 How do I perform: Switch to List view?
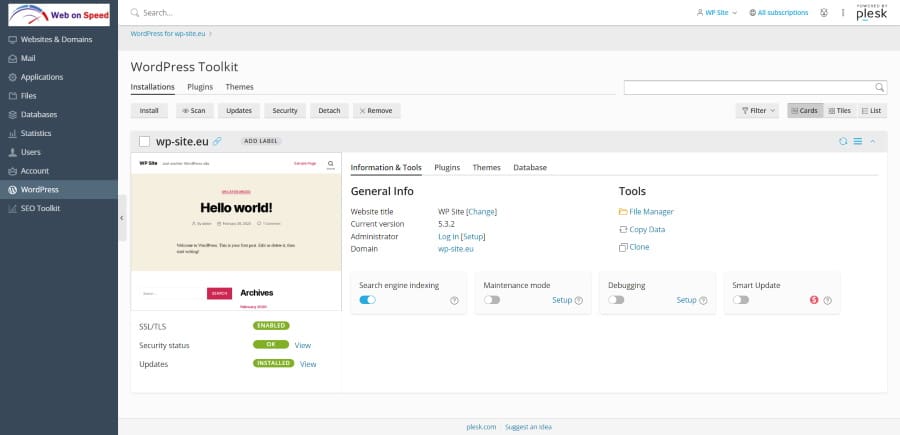tap(872, 111)
